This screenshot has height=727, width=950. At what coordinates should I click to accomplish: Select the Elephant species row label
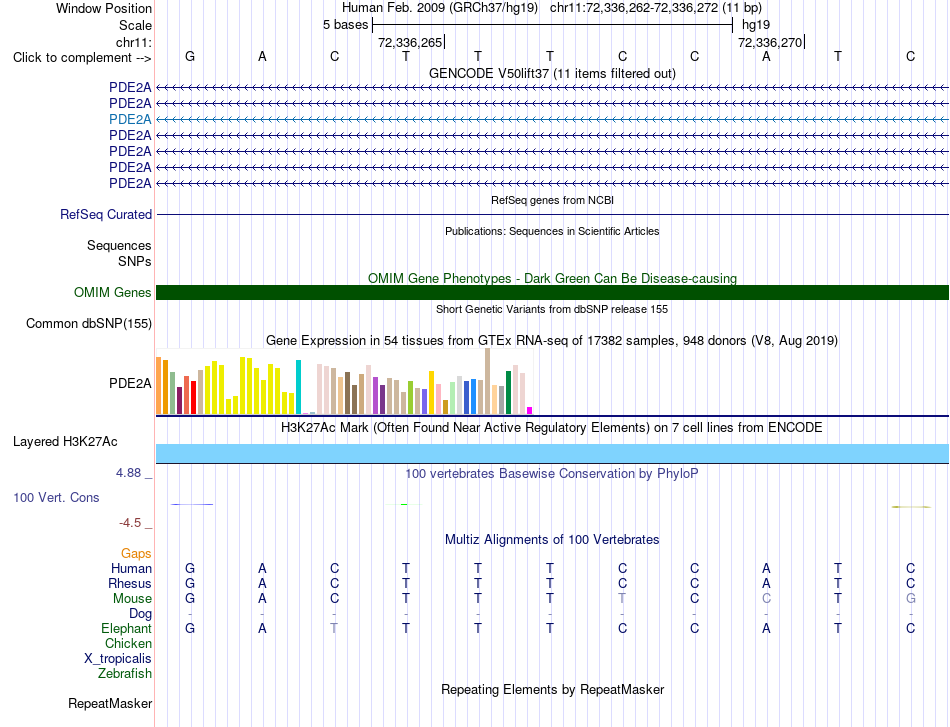tap(127, 628)
